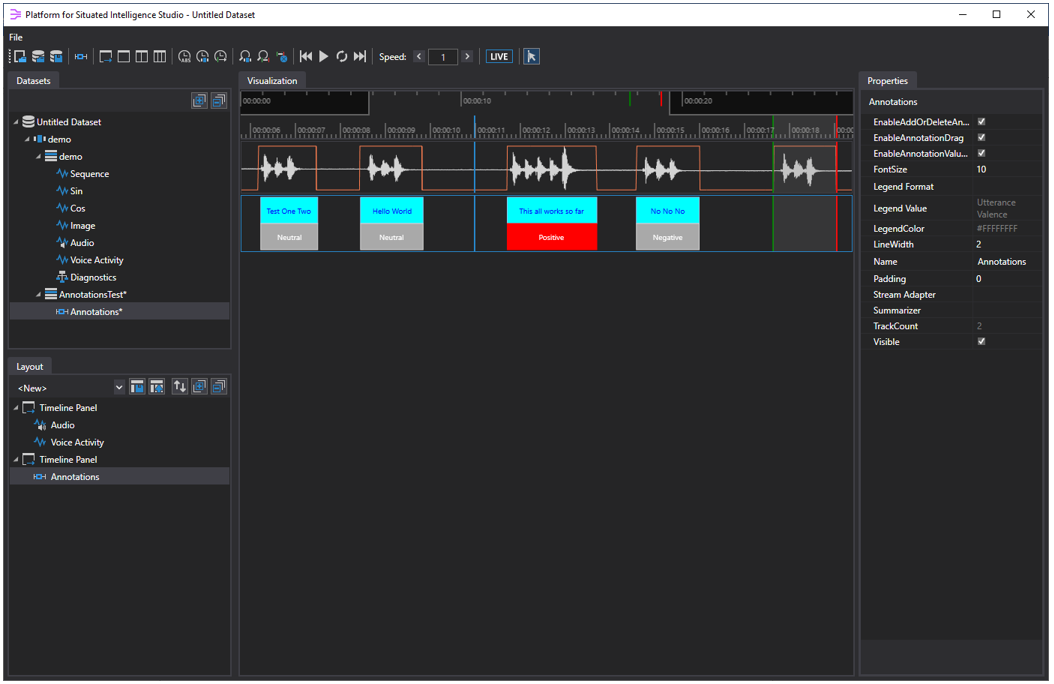The image size is (1054, 684).
Task: Disable the EnableAddOrDeleteAnnotation checkbox
Action: pyautogui.click(x=981, y=122)
